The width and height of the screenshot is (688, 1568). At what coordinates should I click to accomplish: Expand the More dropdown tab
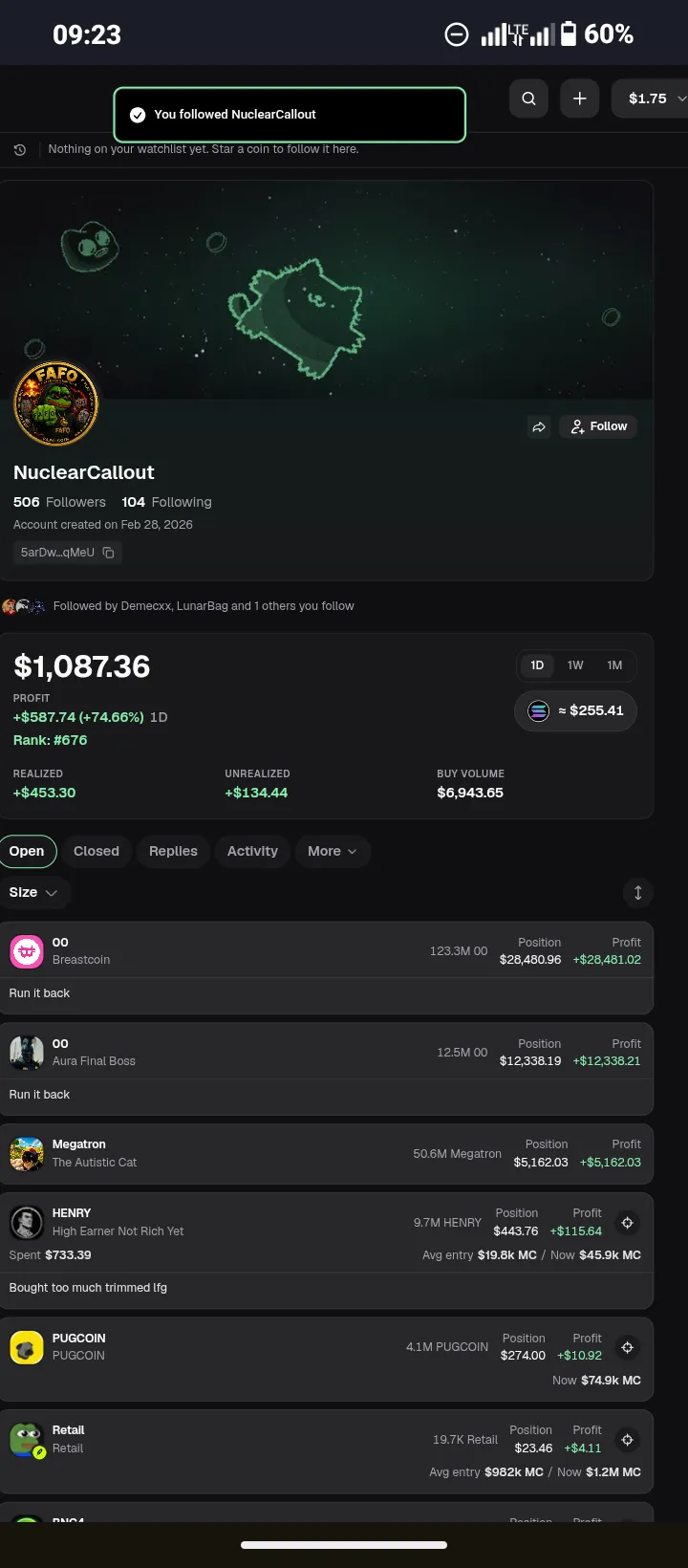tap(333, 851)
